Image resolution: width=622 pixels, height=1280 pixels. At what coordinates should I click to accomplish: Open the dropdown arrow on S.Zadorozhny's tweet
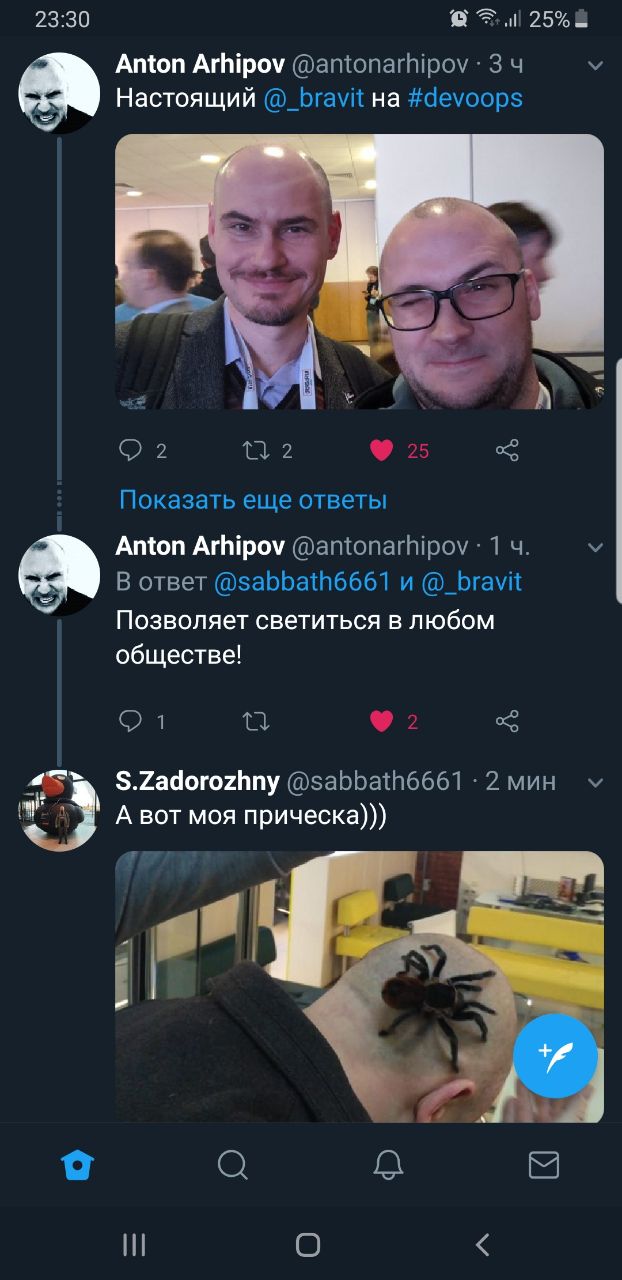click(595, 781)
